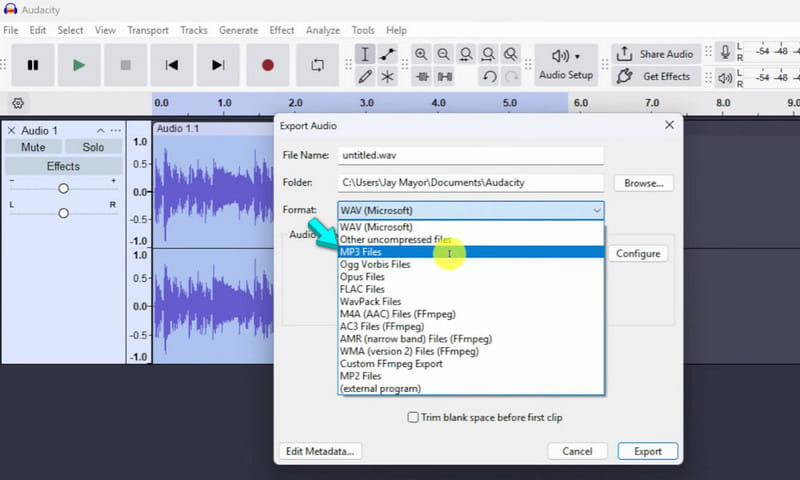Enable Trim blank space before first clip
This screenshot has width=800, height=480.
413,417
